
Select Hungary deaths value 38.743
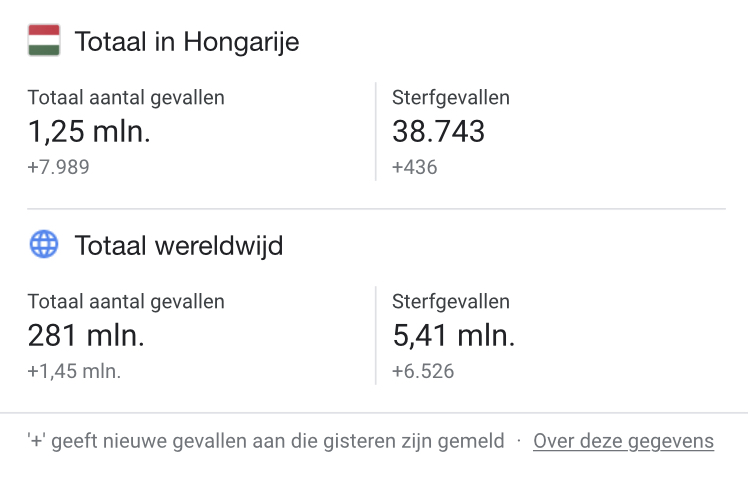[439, 132]
